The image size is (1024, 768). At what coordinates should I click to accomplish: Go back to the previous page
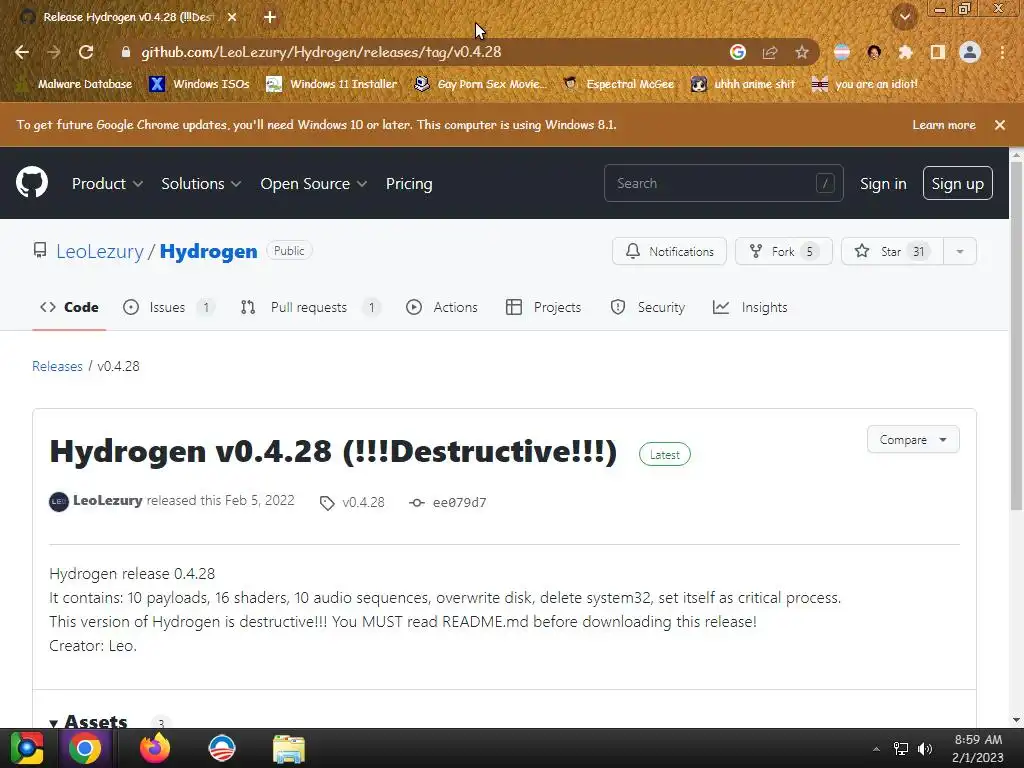(22, 52)
